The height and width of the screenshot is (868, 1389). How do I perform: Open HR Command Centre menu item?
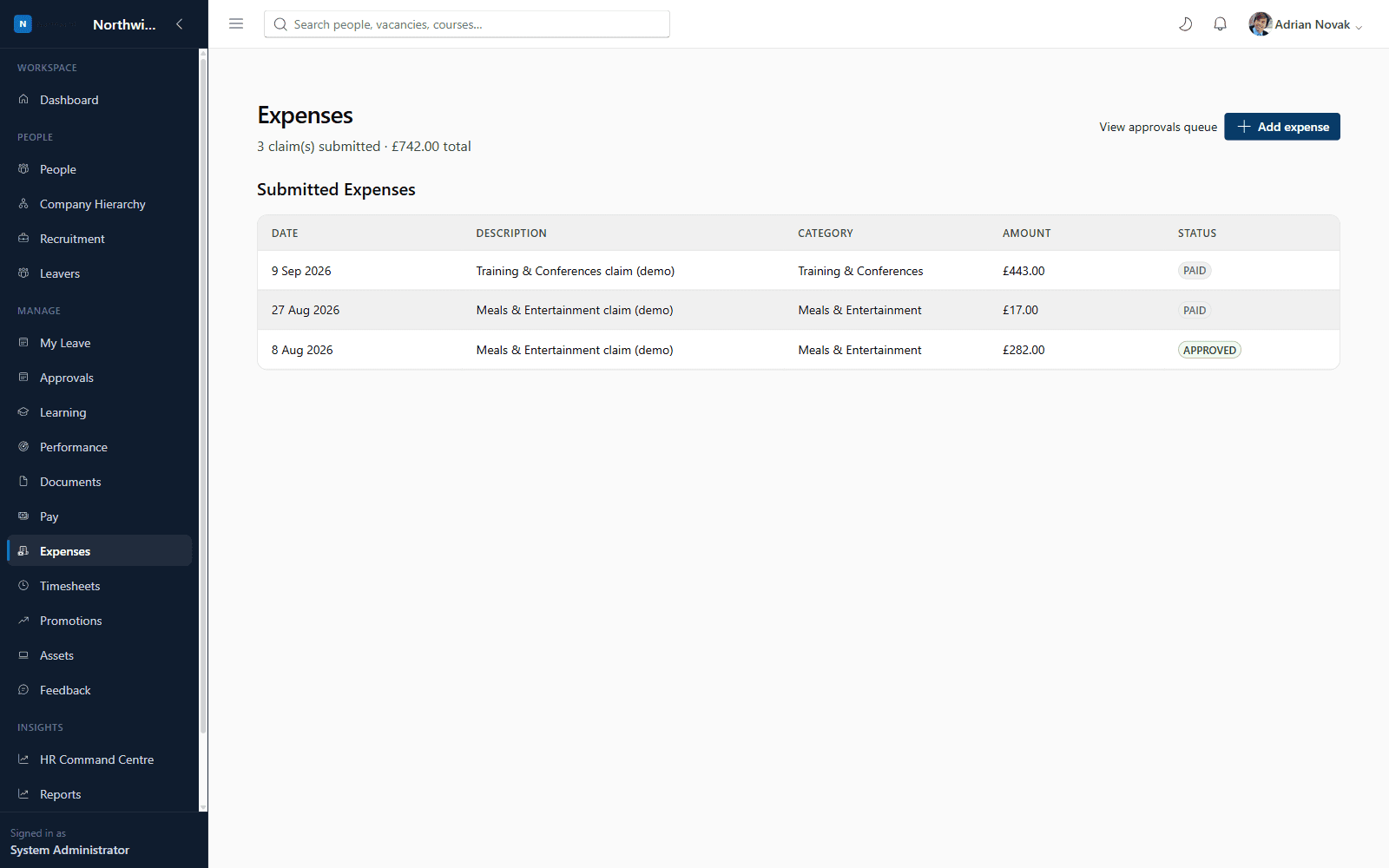[100, 759]
